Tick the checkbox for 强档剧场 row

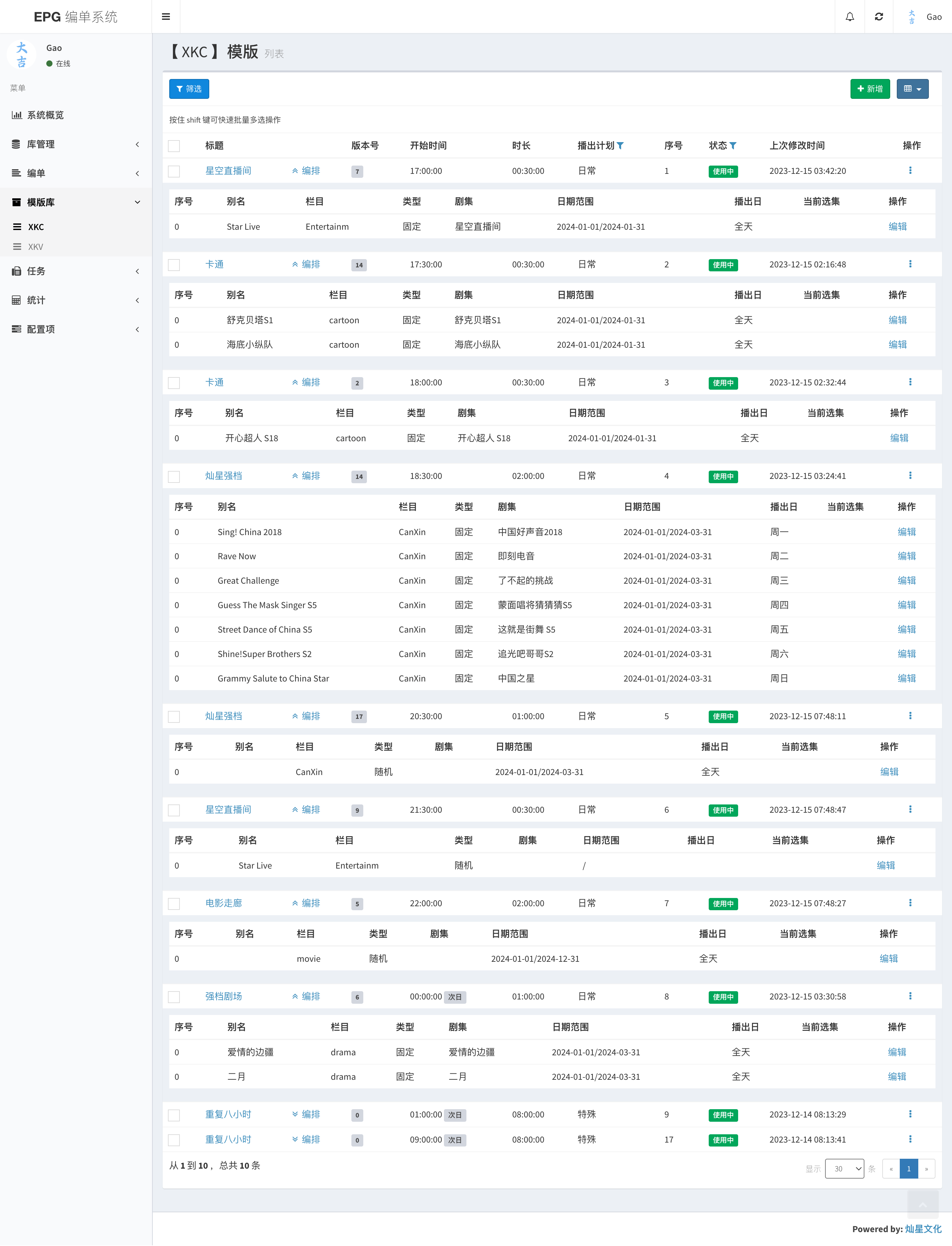tap(174, 997)
